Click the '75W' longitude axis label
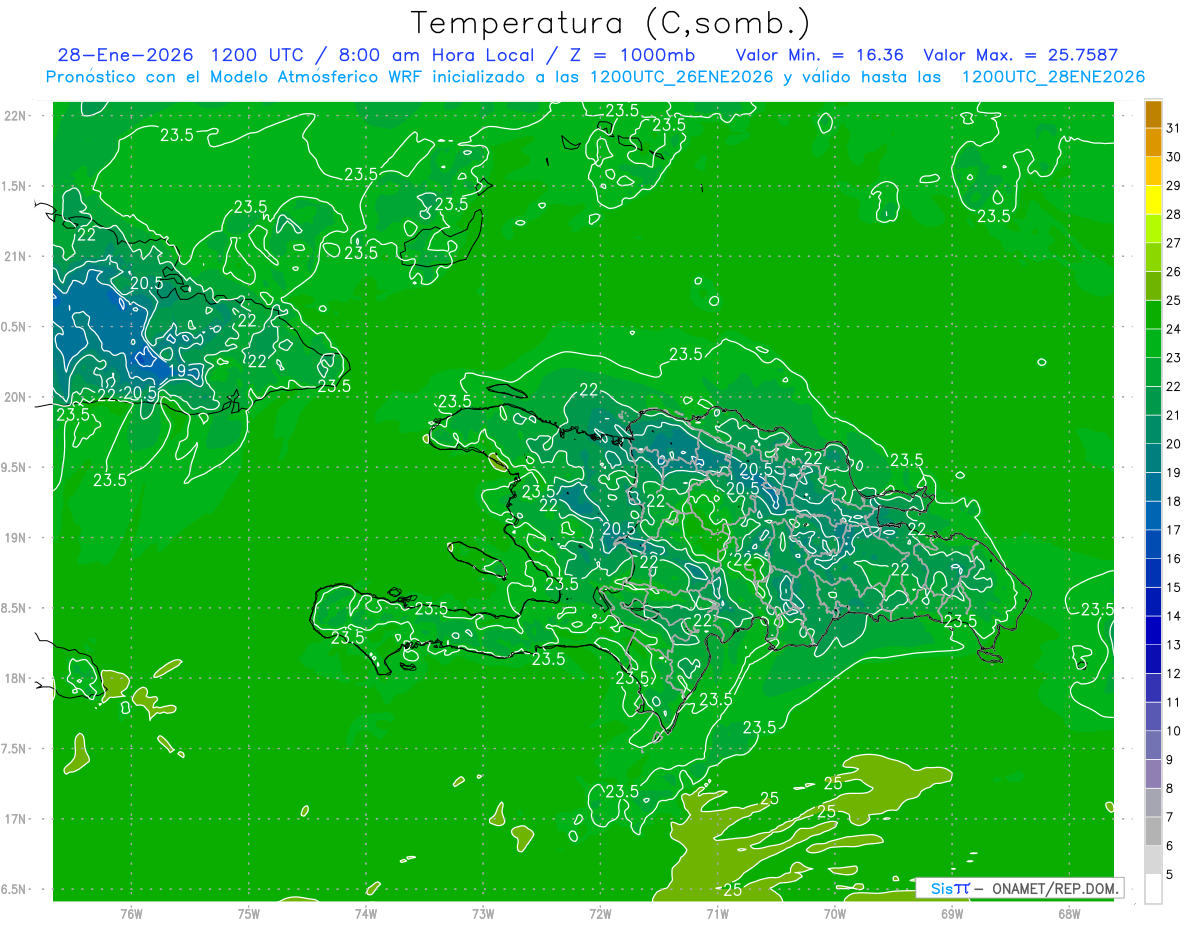 point(249,913)
